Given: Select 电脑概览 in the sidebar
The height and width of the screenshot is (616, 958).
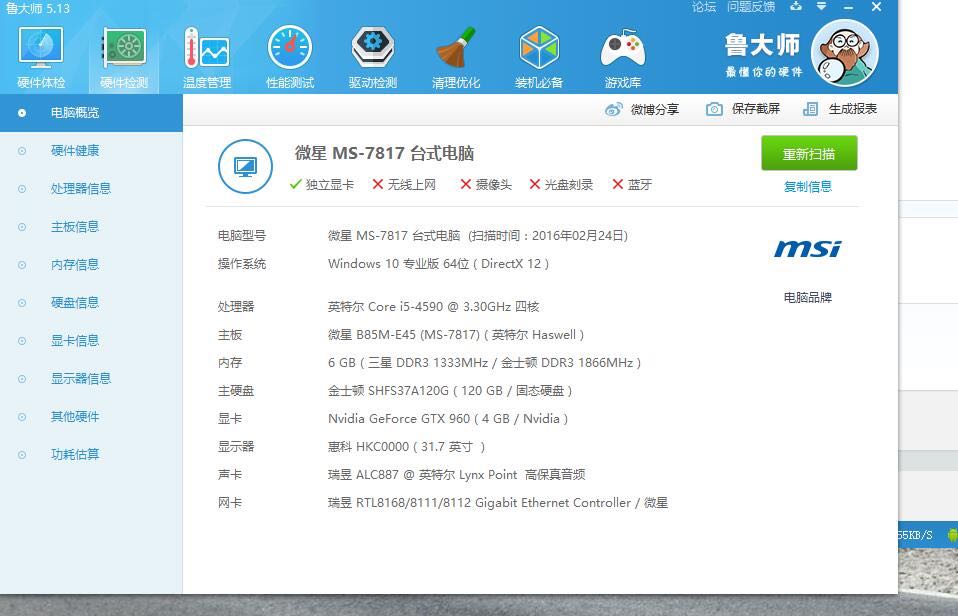Looking at the screenshot, I should click(91, 113).
